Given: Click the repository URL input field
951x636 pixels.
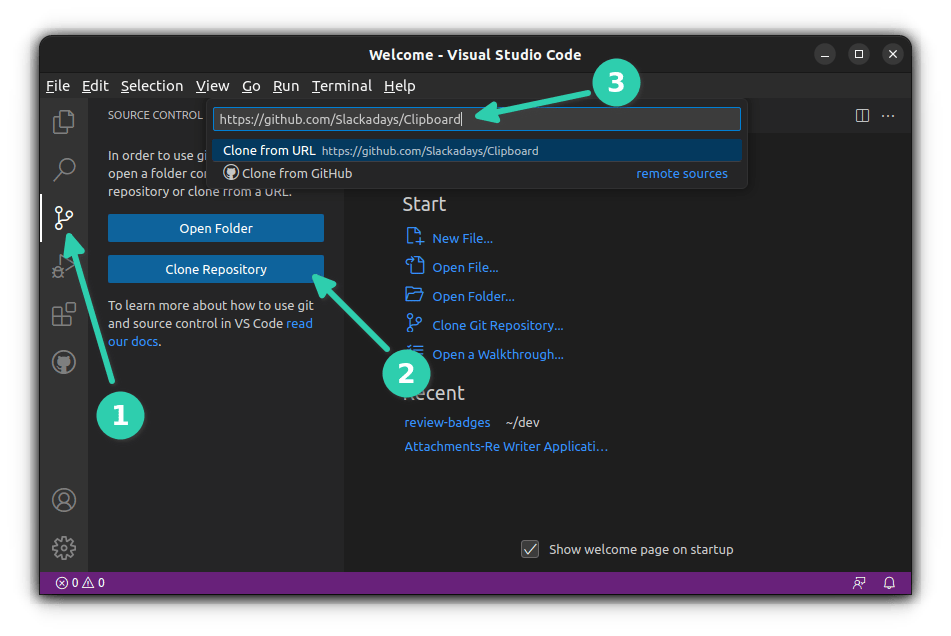Looking at the screenshot, I should coord(476,119).
